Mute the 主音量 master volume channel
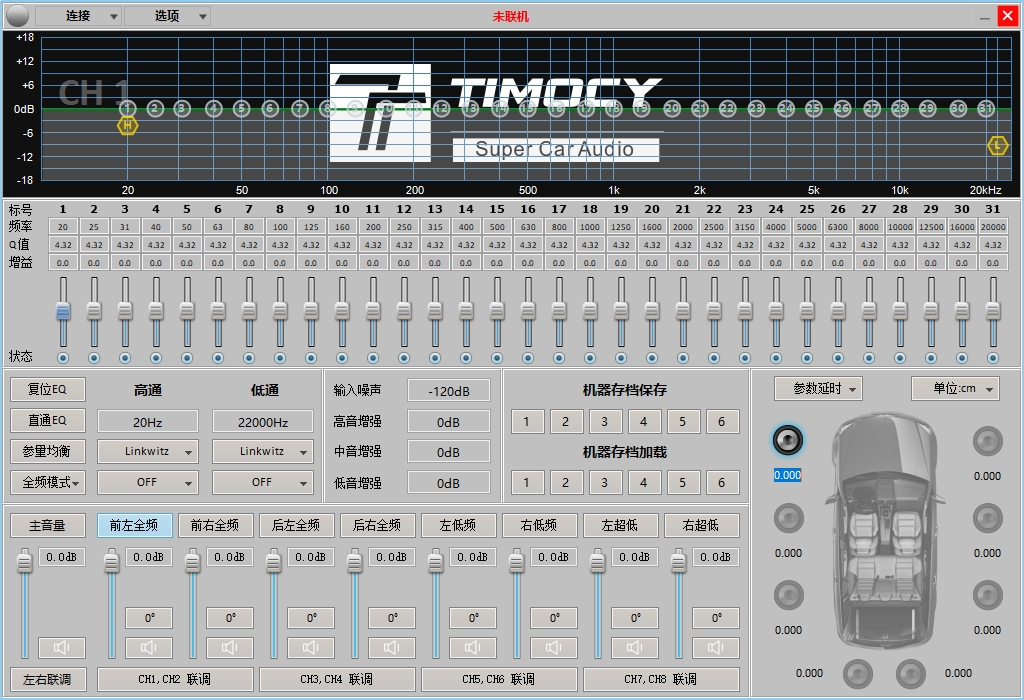Screen dimensions: 1024x700 coord(61,647)
